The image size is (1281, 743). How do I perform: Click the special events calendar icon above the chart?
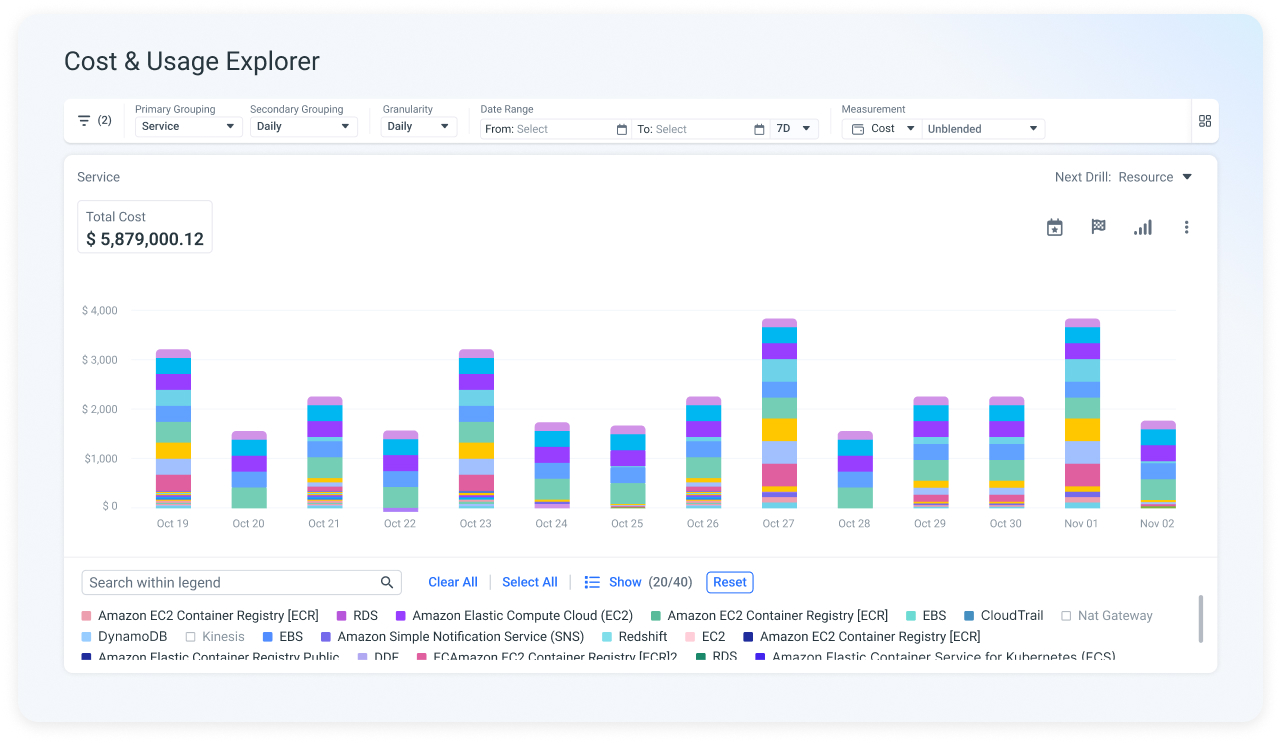(x=1054, y=227)
